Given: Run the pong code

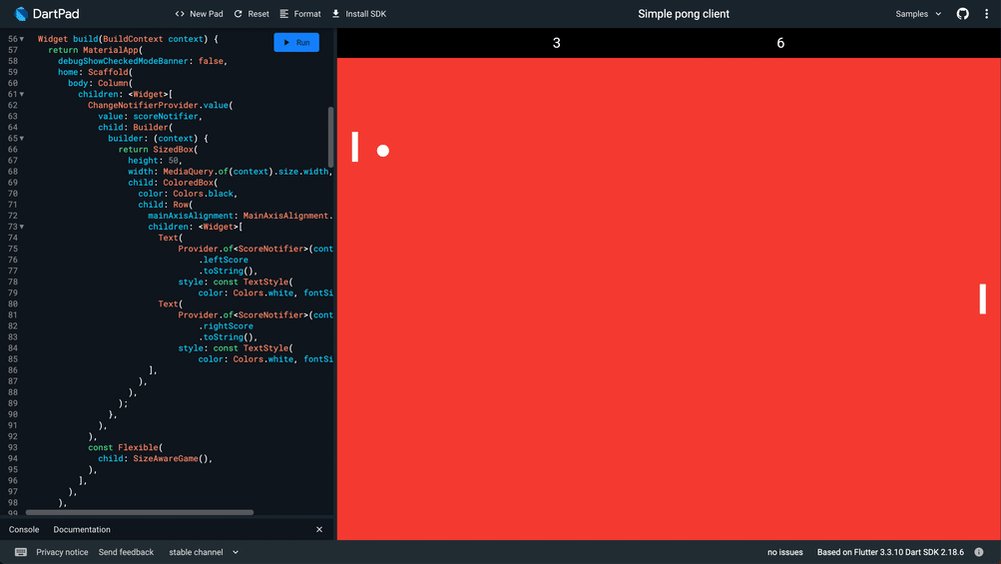Looking at the screenshot, I should pos(296,42).
